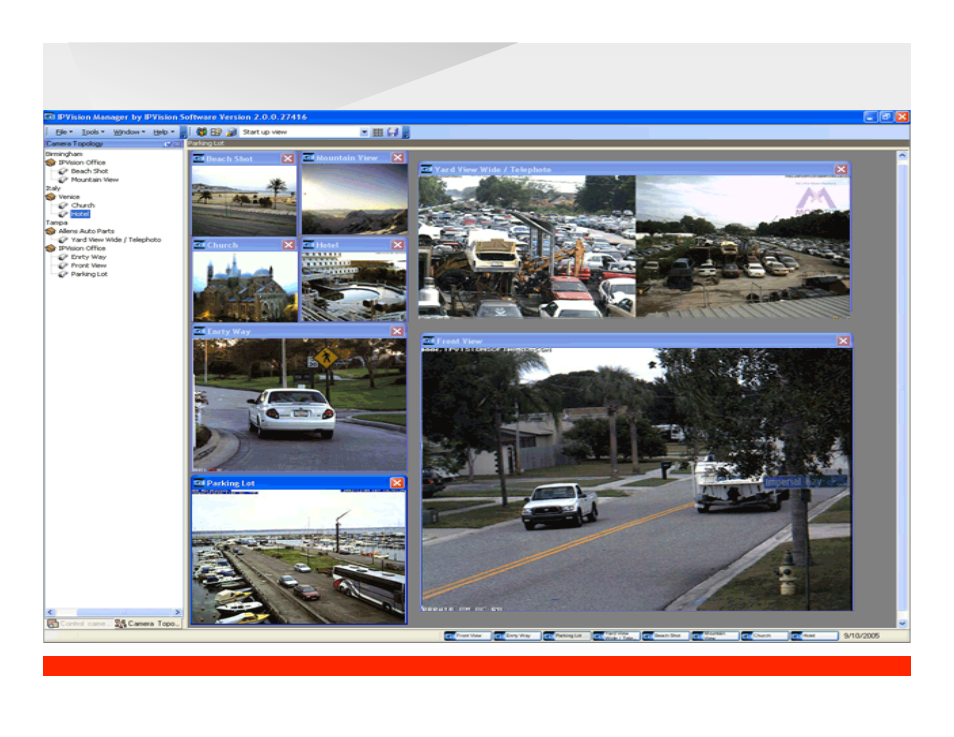954x737 pixels.
Task: Select Church camera in the tree
Action: pyautogui.click(x=83, y=205)
